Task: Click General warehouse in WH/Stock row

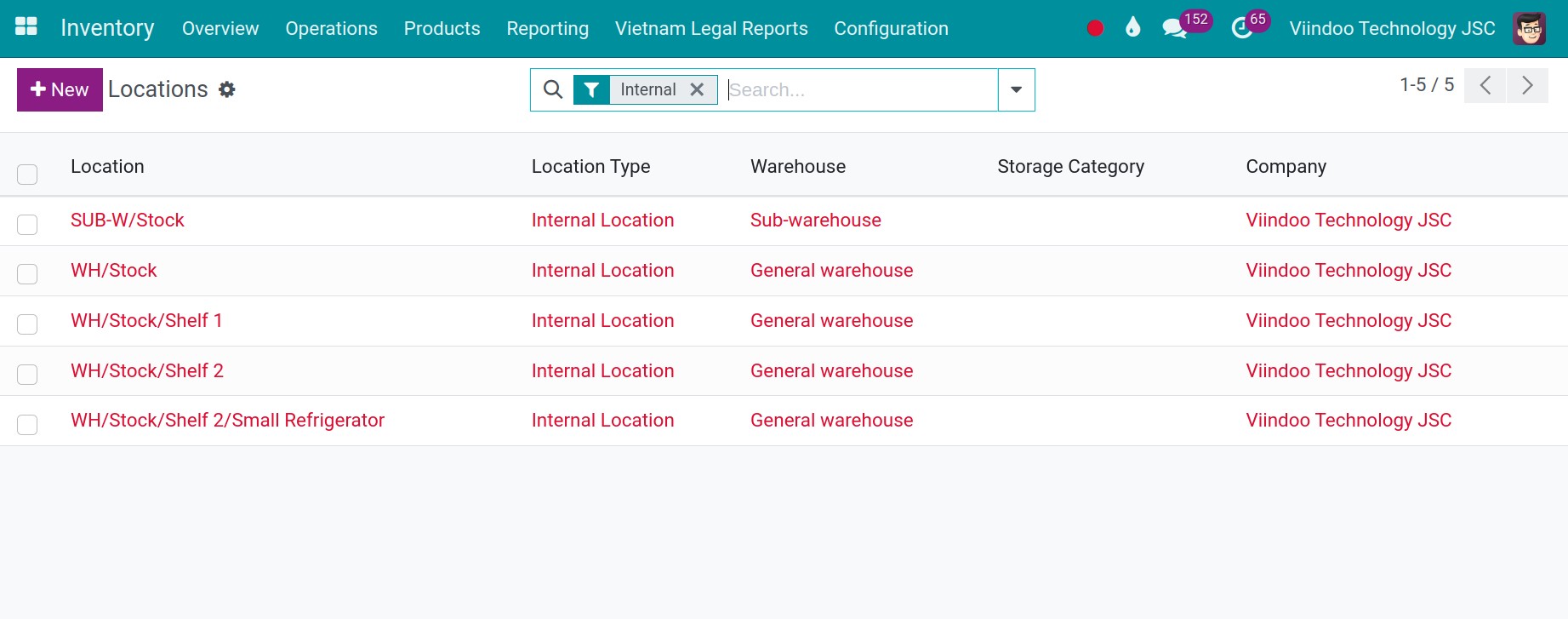Action: click(832, 271)
